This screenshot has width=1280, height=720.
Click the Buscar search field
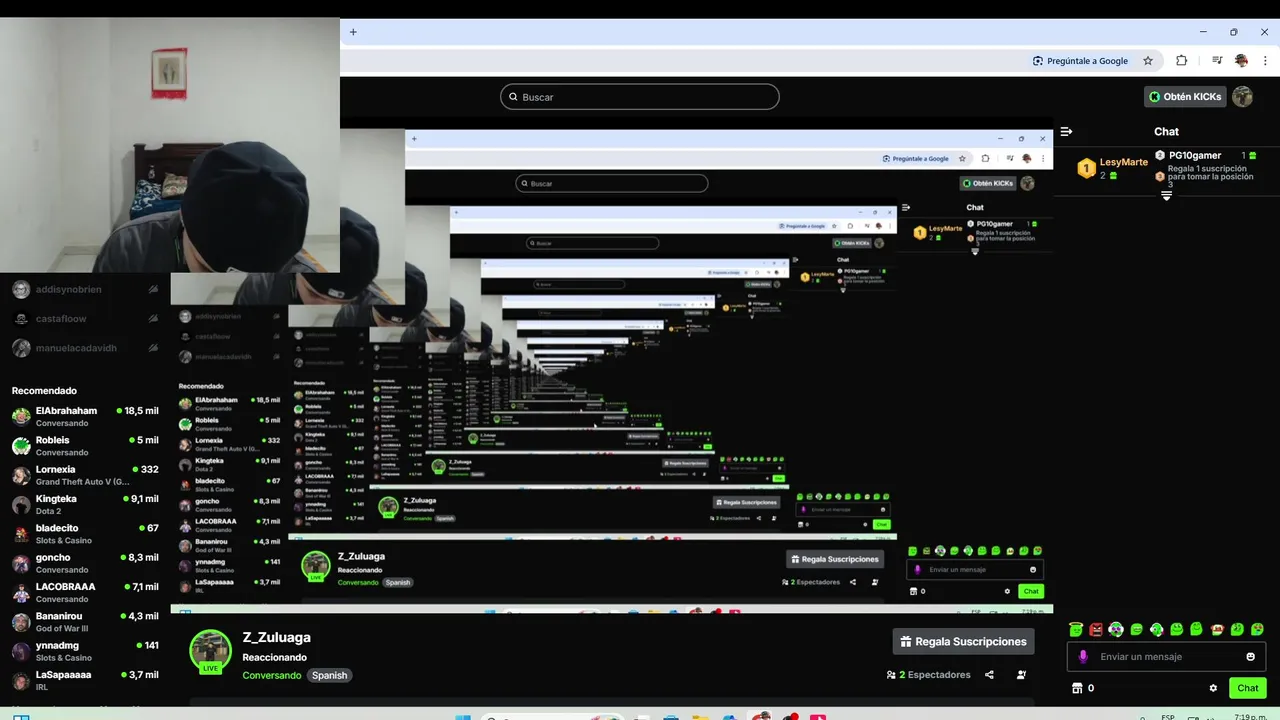tap(640, 97)
